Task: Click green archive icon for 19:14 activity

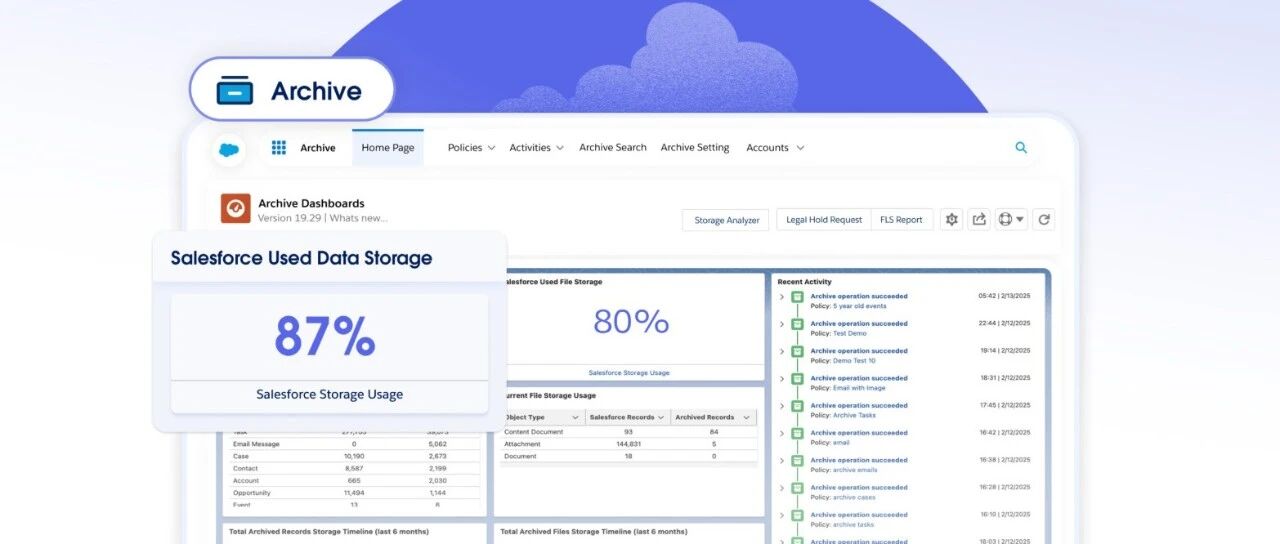Action: click(797, 352)
